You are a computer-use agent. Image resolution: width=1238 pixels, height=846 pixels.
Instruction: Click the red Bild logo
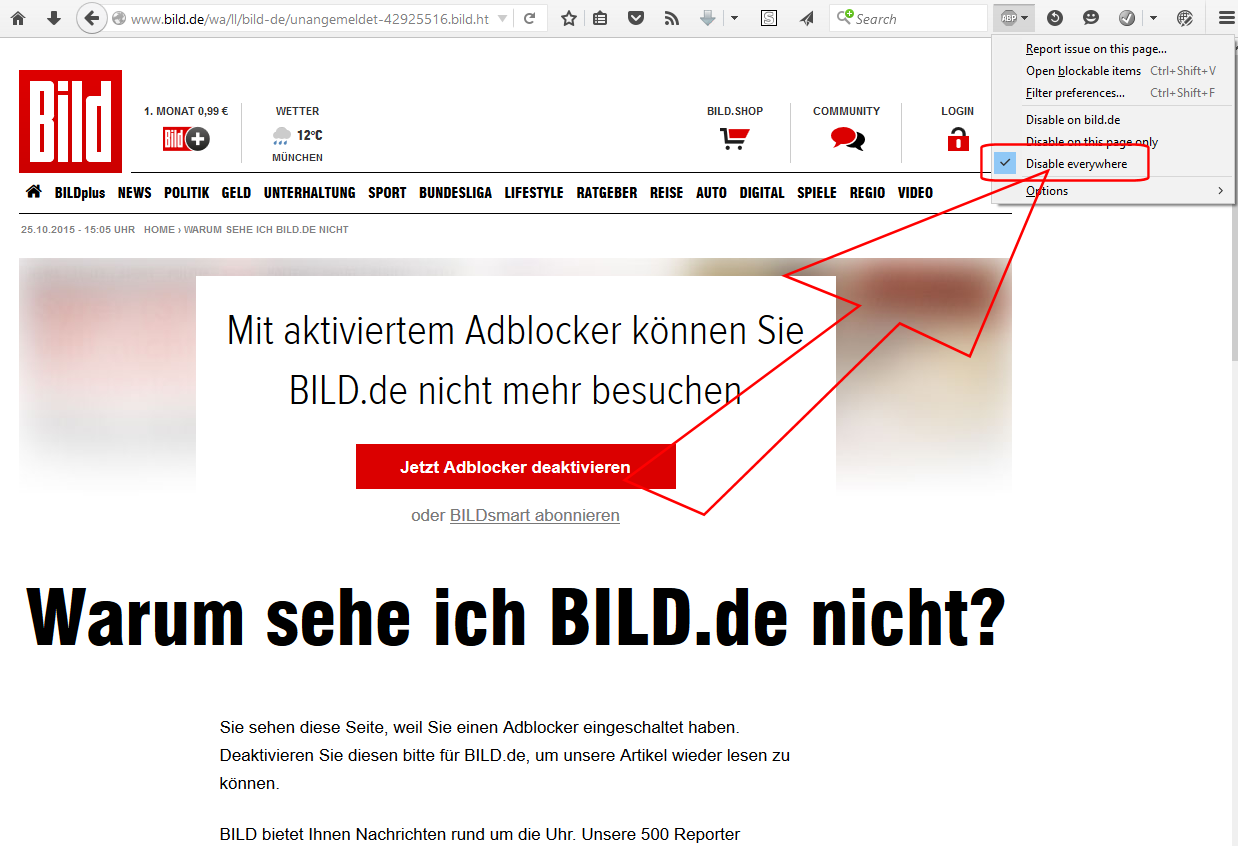[x=70, y=121]
